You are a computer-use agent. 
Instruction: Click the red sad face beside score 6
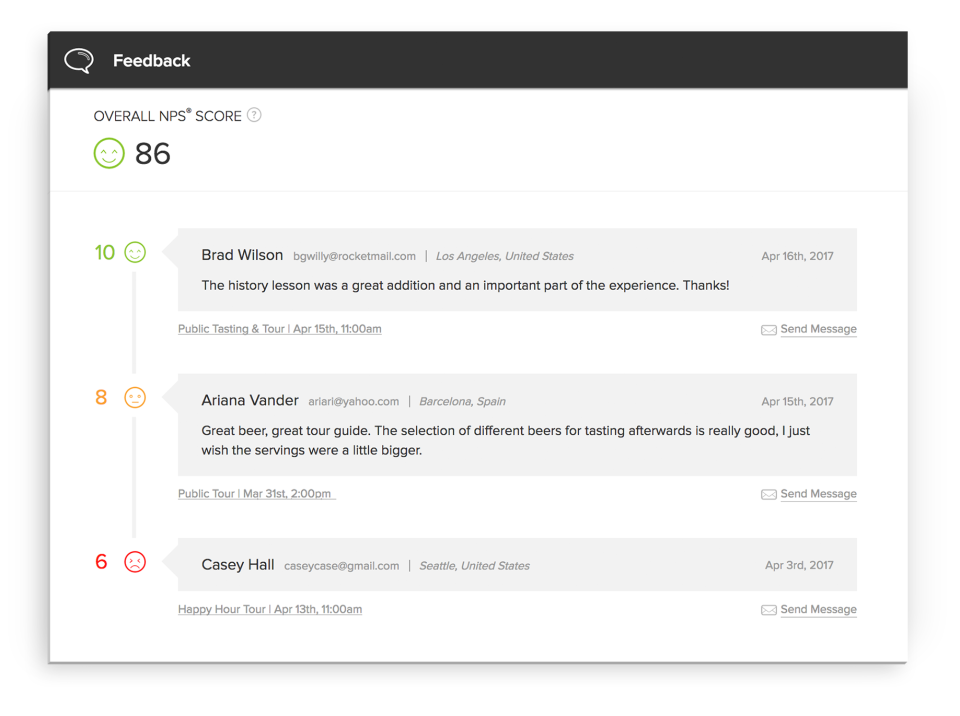tap(135, 562)
